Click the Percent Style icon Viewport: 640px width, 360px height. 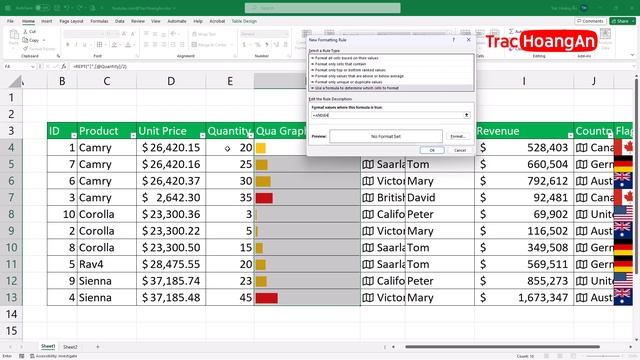[x=258, y=44]
